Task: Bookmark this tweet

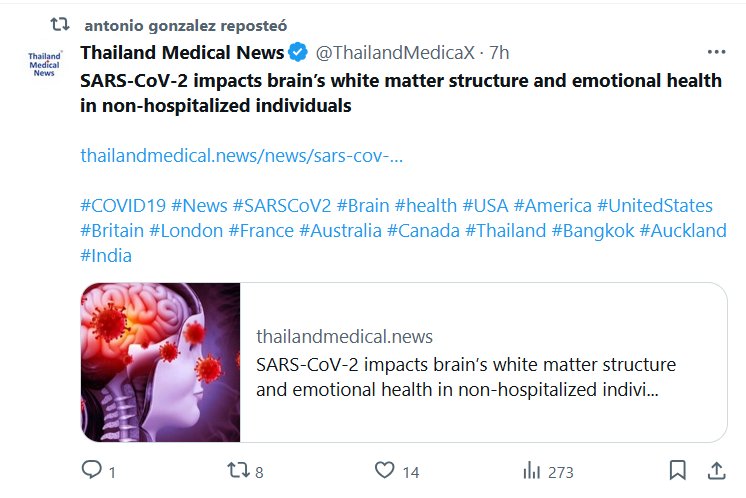Action: (677, 470)
